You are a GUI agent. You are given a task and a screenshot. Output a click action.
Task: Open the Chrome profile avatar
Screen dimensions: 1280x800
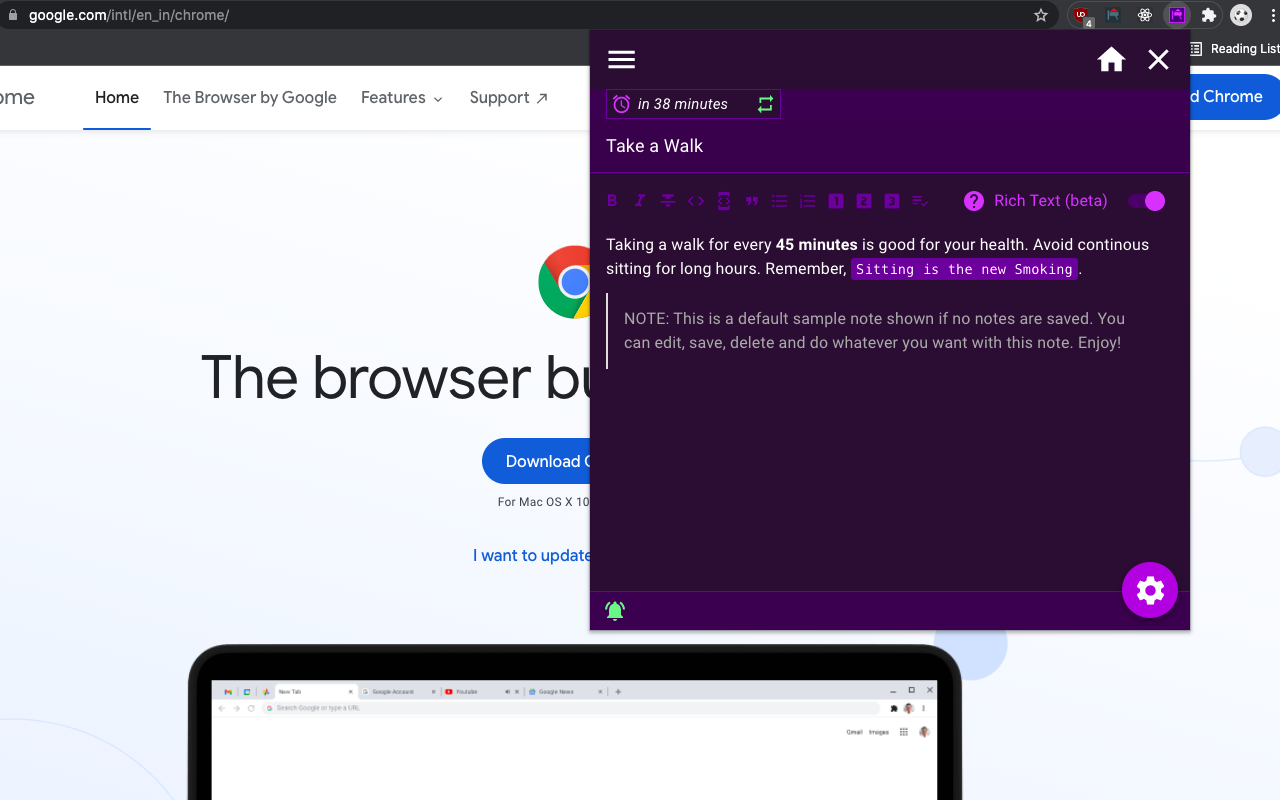(1241, 15)
